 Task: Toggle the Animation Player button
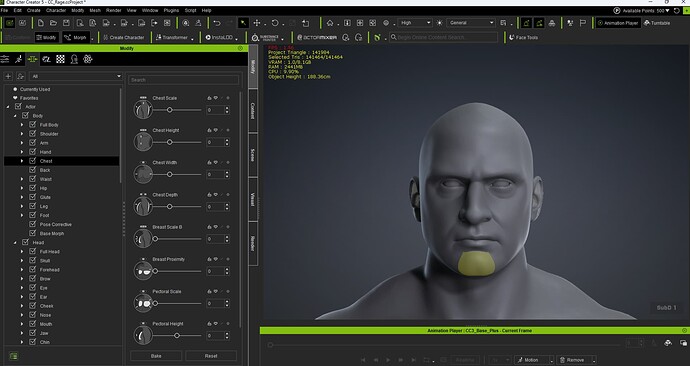(618, 23)
